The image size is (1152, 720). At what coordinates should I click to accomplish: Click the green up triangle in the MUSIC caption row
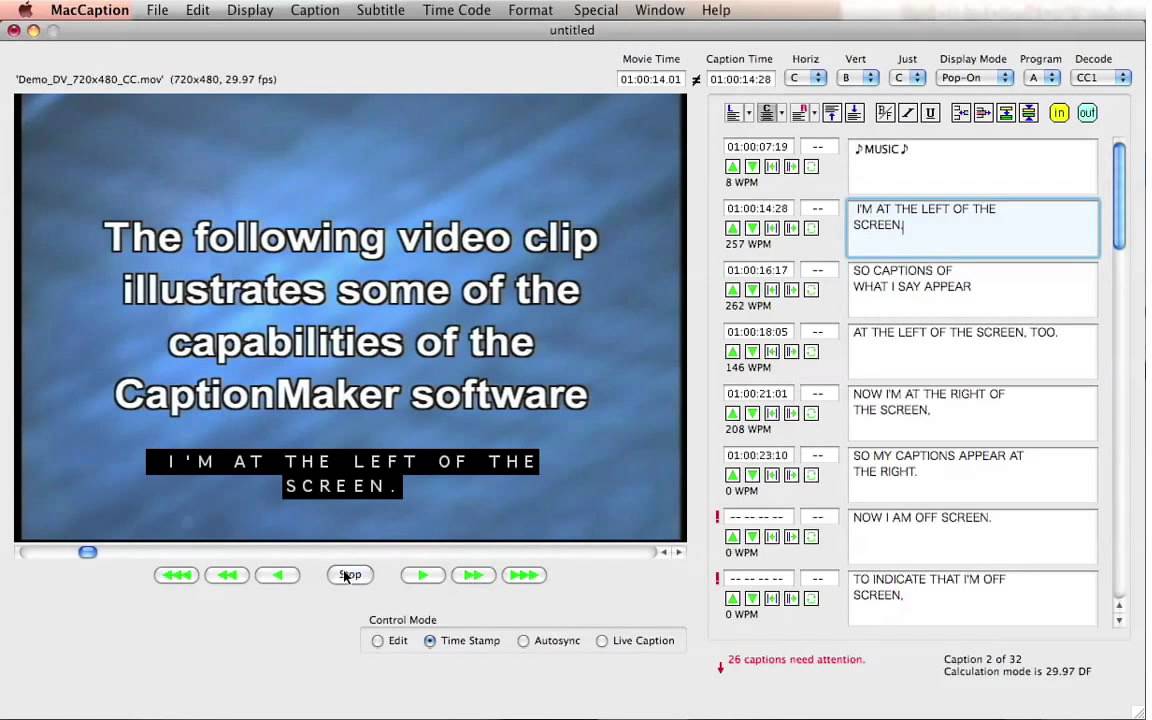click(732, 167)
